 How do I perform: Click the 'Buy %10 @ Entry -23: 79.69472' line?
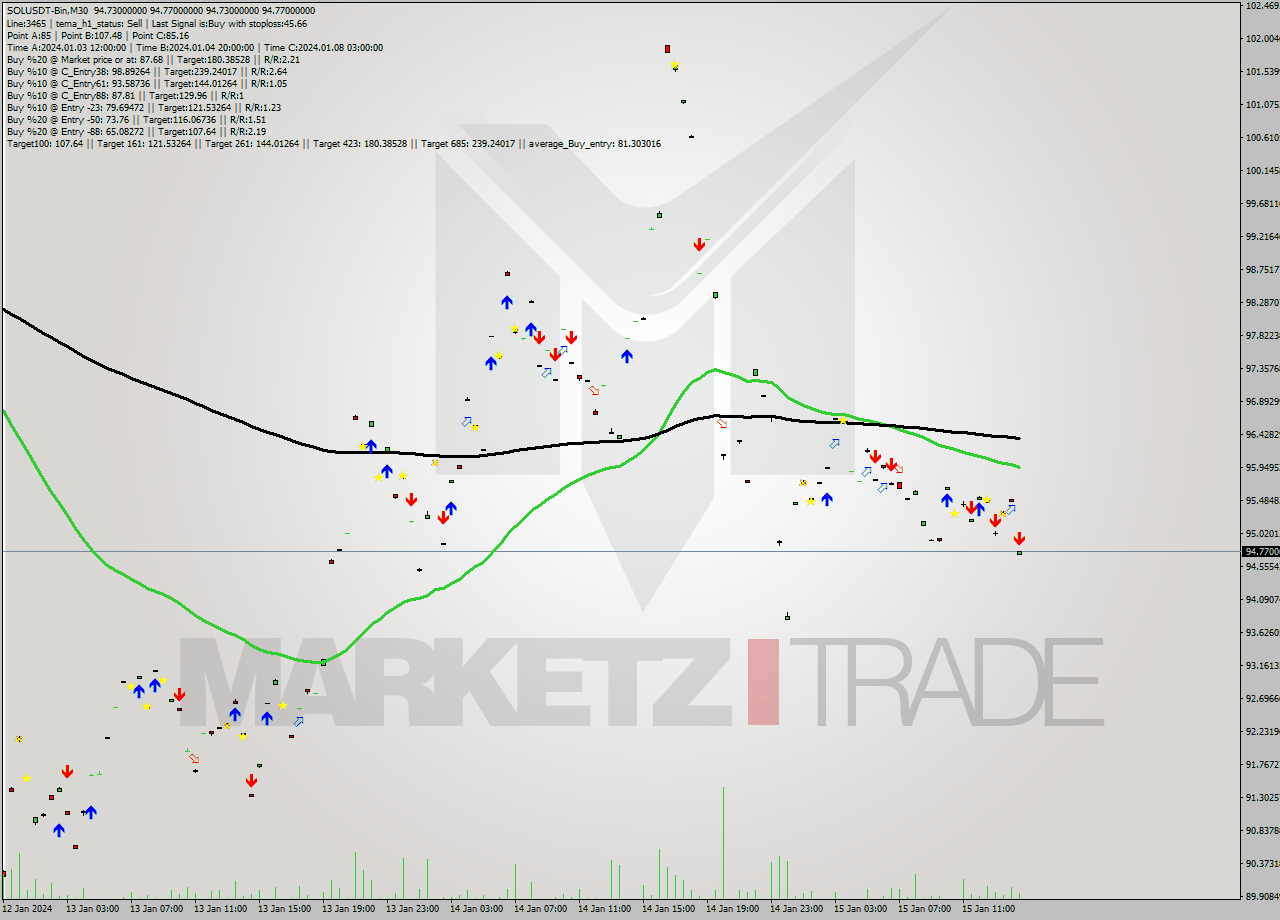coord(144,107)
